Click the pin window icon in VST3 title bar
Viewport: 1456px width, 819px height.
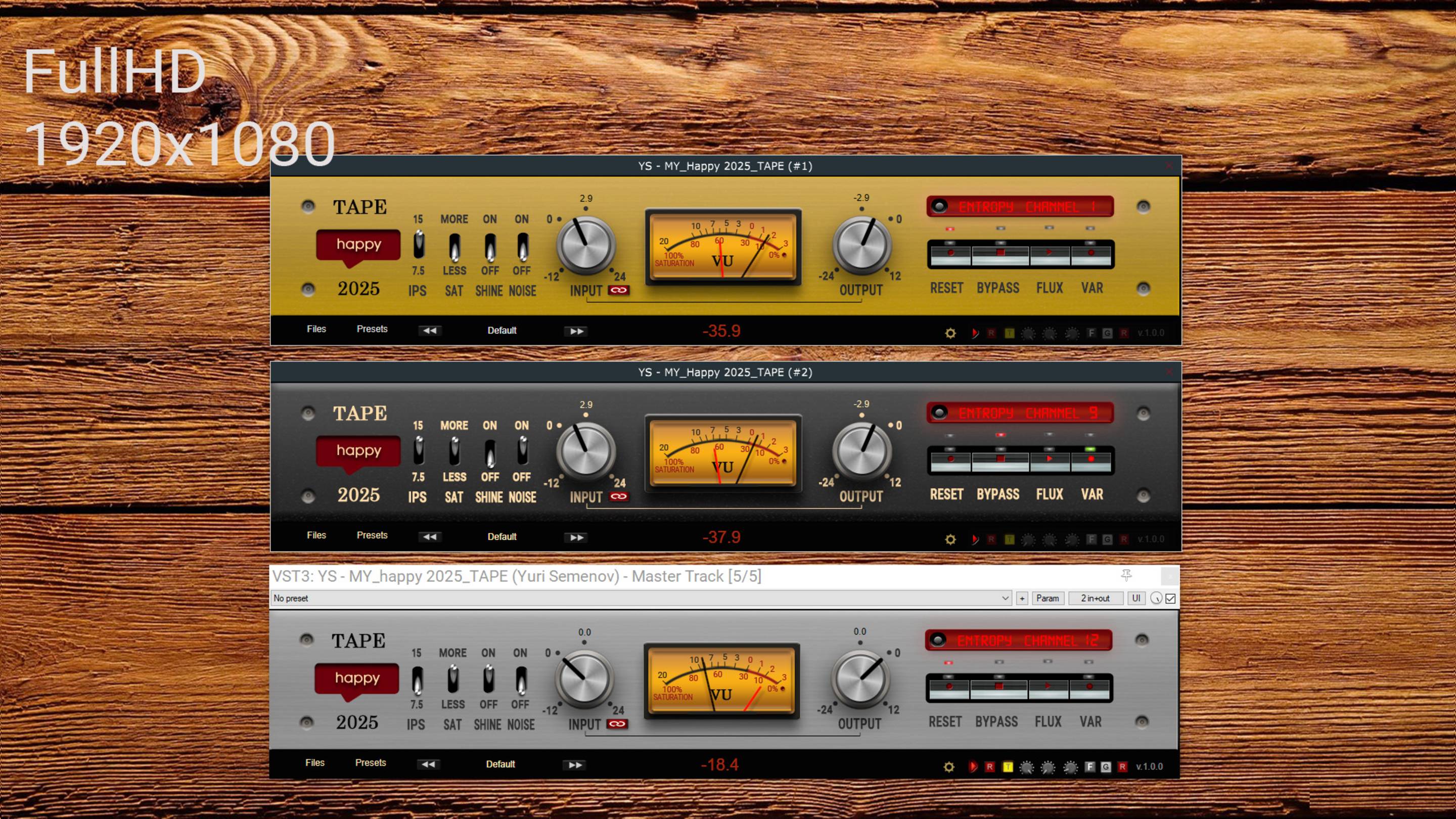1126,575
